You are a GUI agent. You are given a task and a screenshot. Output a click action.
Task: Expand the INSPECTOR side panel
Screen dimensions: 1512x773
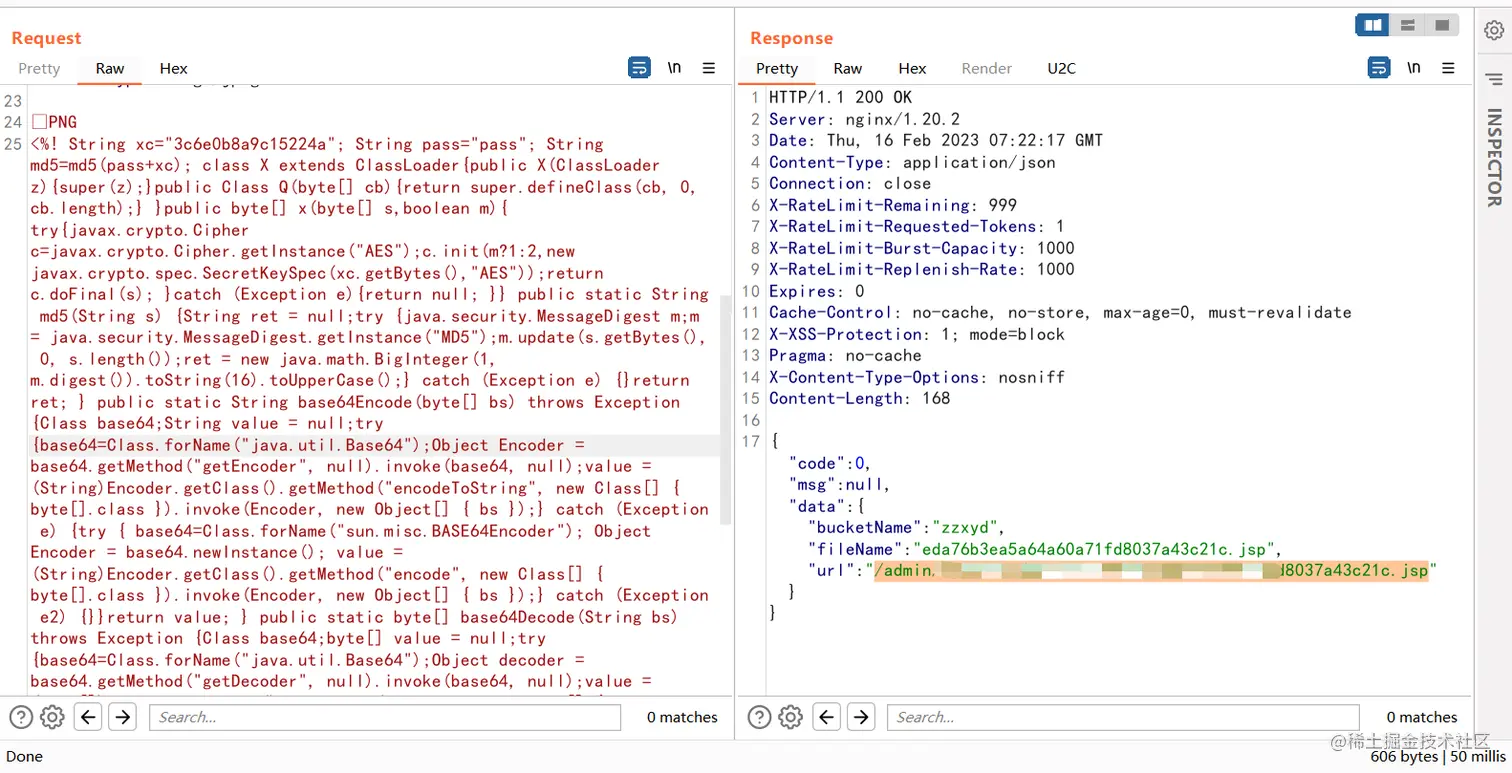point(1494,157)
